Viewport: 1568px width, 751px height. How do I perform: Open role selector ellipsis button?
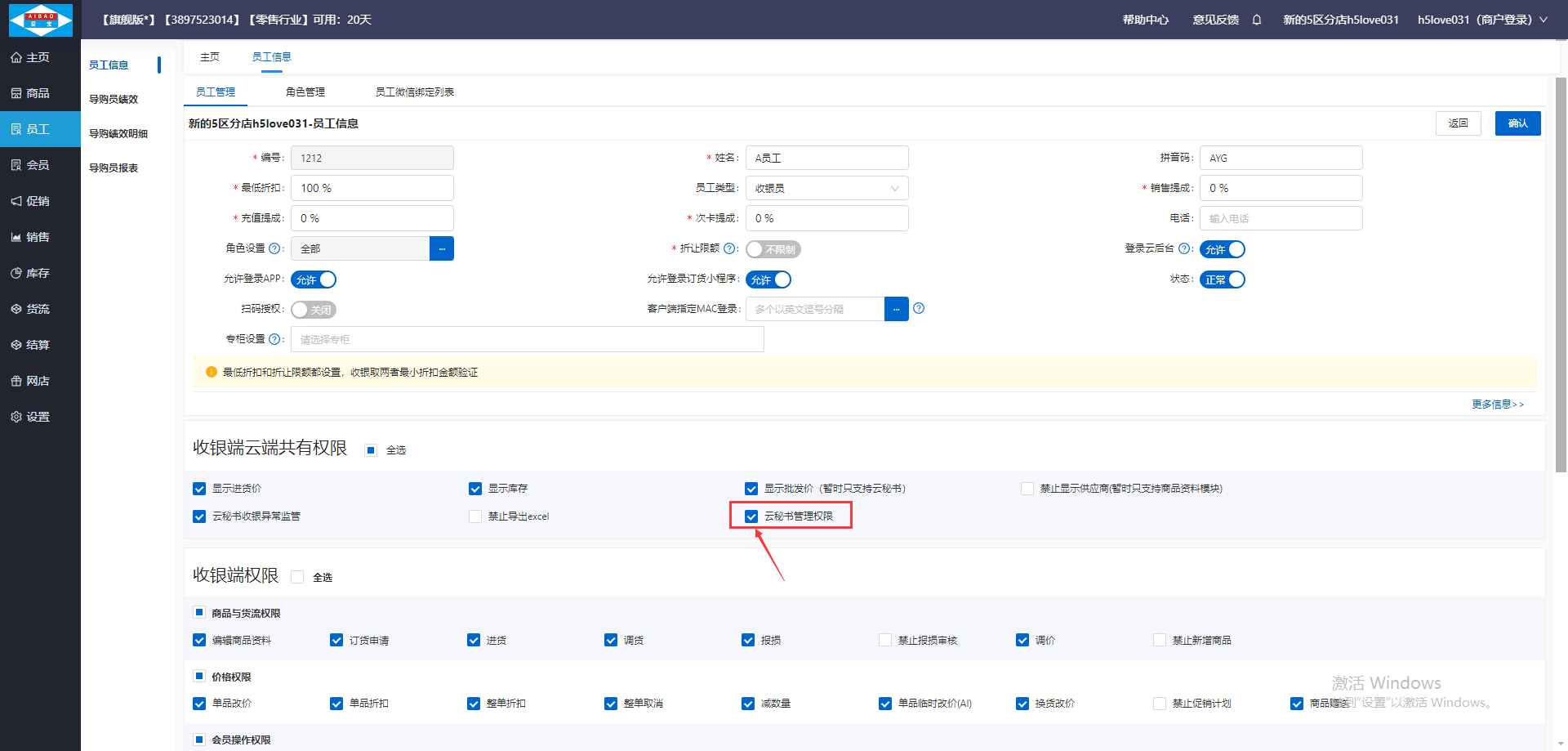pyautogui.click(x=442, y=248)
